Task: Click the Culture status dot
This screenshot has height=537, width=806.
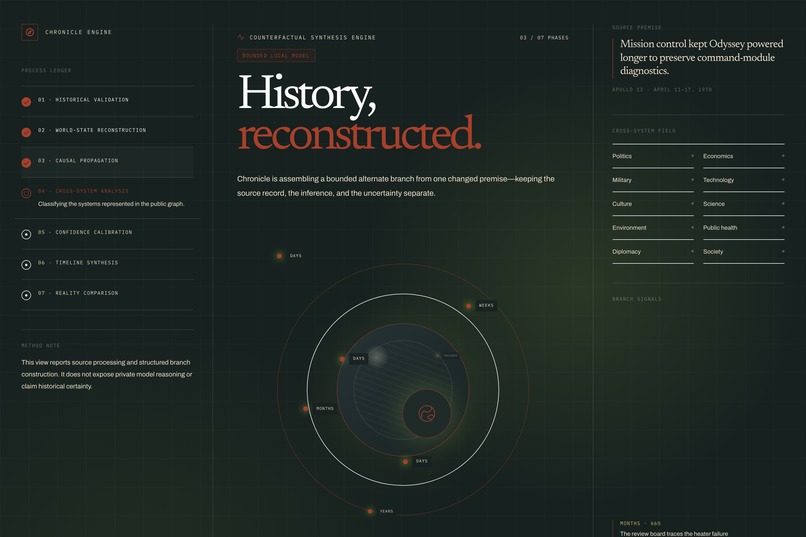Action: (x=692, y=203)
